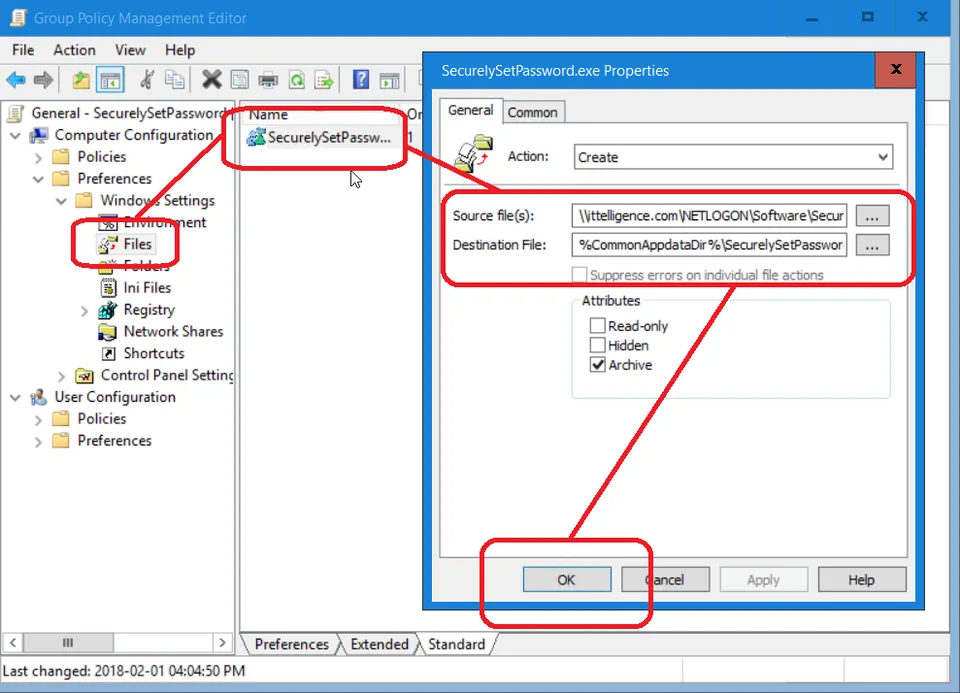Select the Files tree item
The width and height of the screenshot is (960, 693).
click(x=137, y=244)
